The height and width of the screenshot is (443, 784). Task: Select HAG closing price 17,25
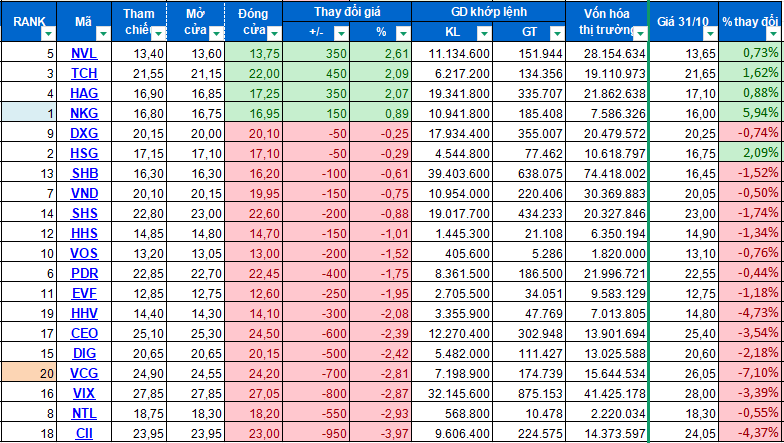coord(254,94)
